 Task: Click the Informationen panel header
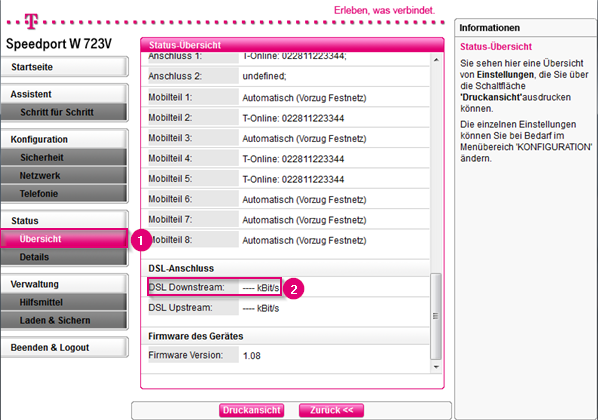click(x=526, y=28)
